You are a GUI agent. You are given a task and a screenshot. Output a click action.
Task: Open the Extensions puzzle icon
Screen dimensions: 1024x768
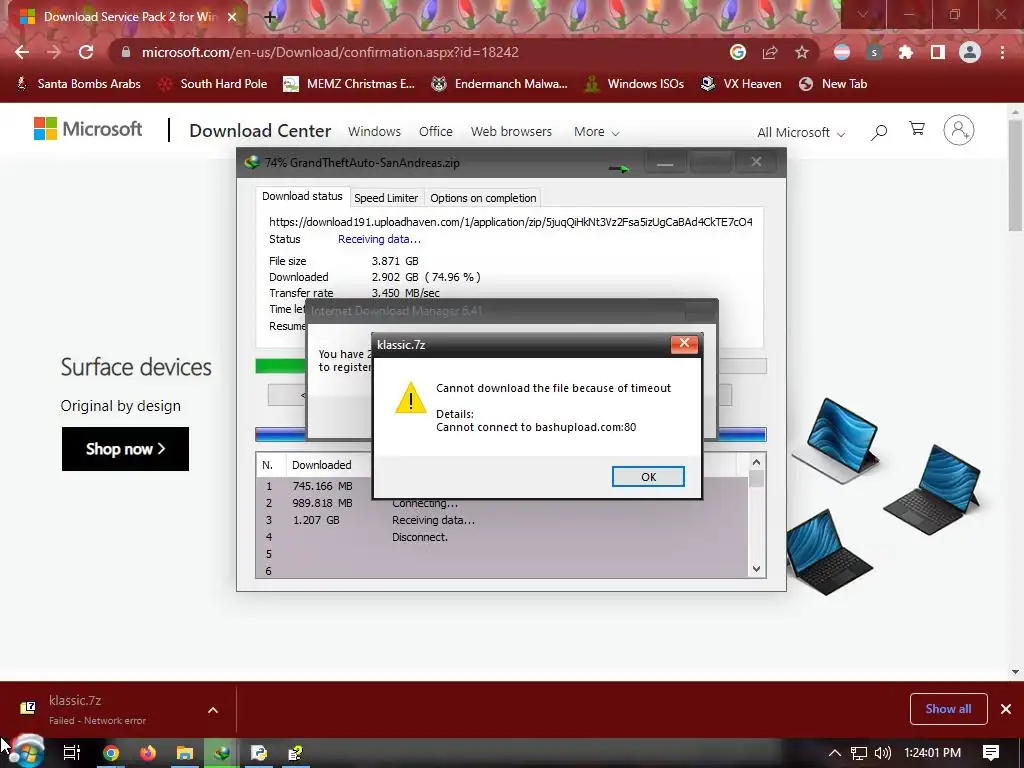pyautogui.click(x=906, y=52)
